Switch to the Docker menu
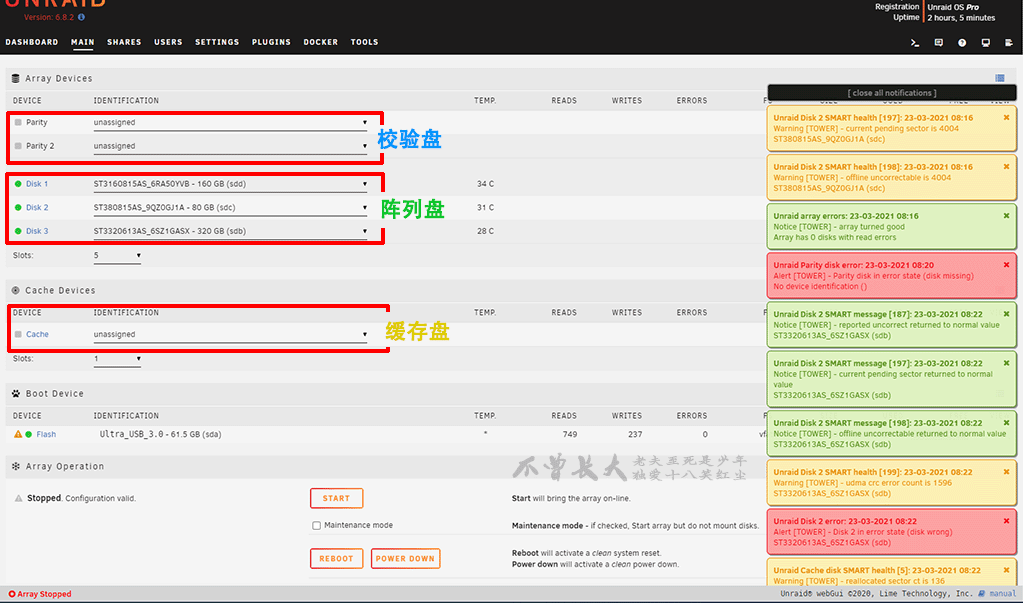The width and height of the screenshot is (1023, 603). pos(321,42)
